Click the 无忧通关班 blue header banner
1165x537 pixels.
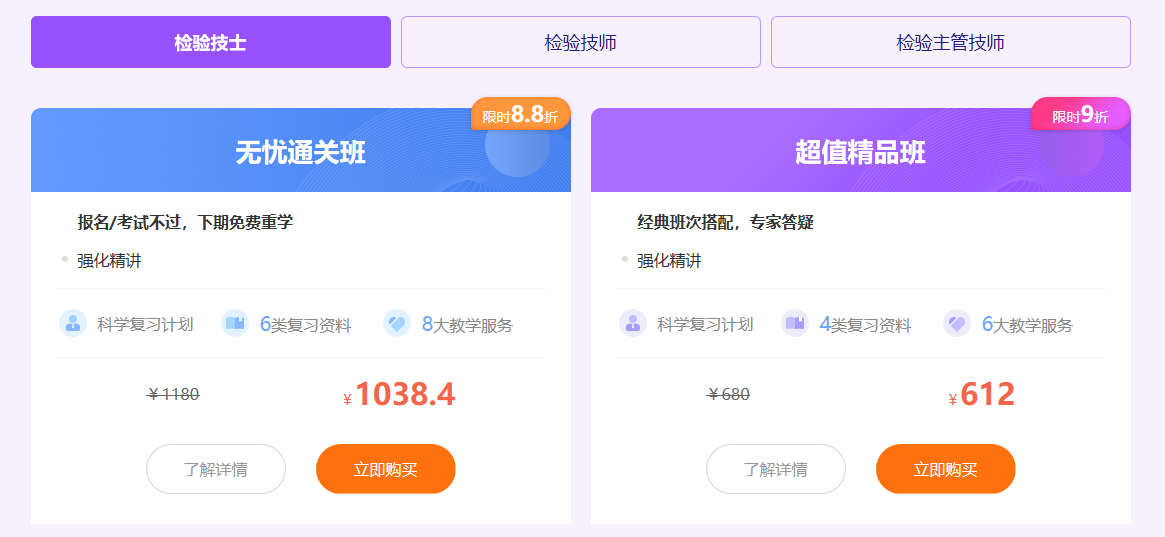coord(300,152)
